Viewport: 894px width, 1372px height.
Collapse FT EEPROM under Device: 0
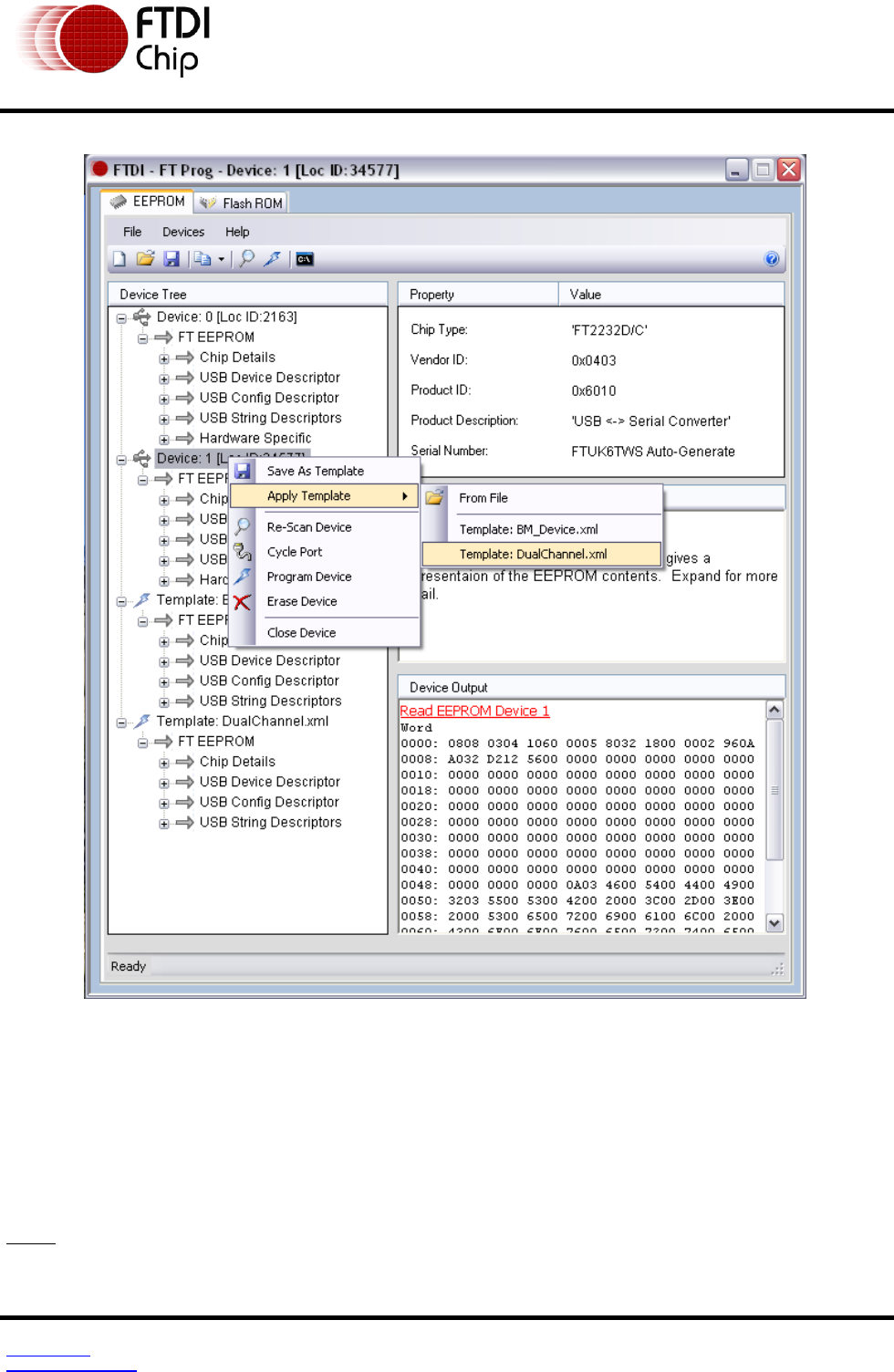pos(143,338)
